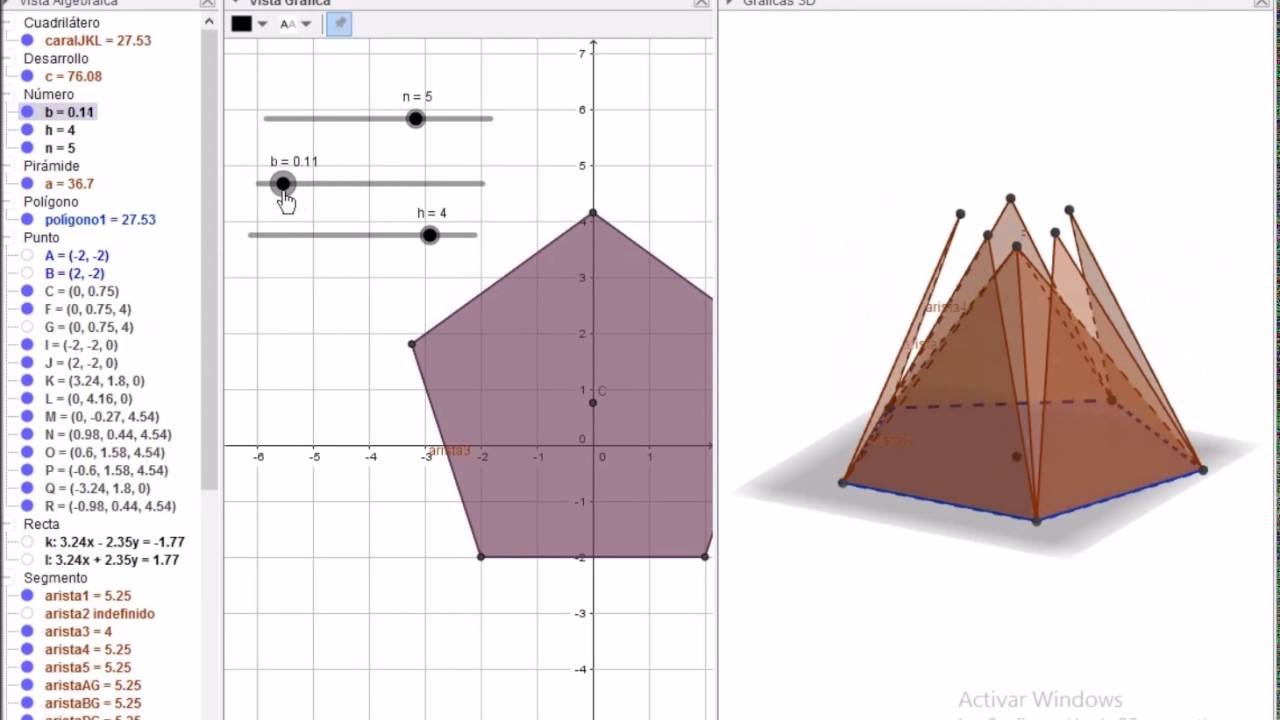This screenshot has width=1280, height=720.
Task: Click the front bottom vertex of 3D pyramid
Action: point(1036,521)
